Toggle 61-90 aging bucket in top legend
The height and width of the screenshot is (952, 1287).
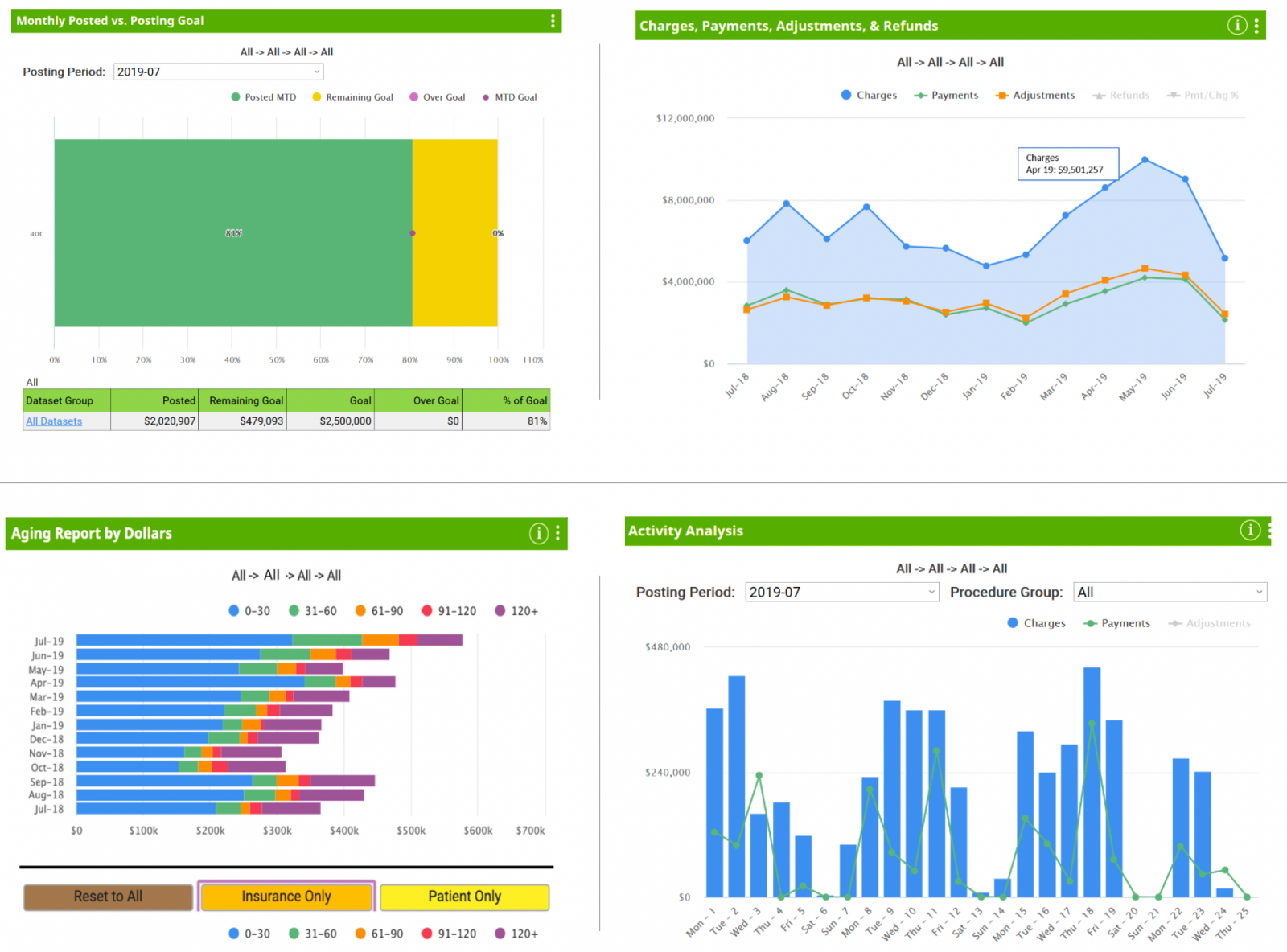click(x=380, y=611)
